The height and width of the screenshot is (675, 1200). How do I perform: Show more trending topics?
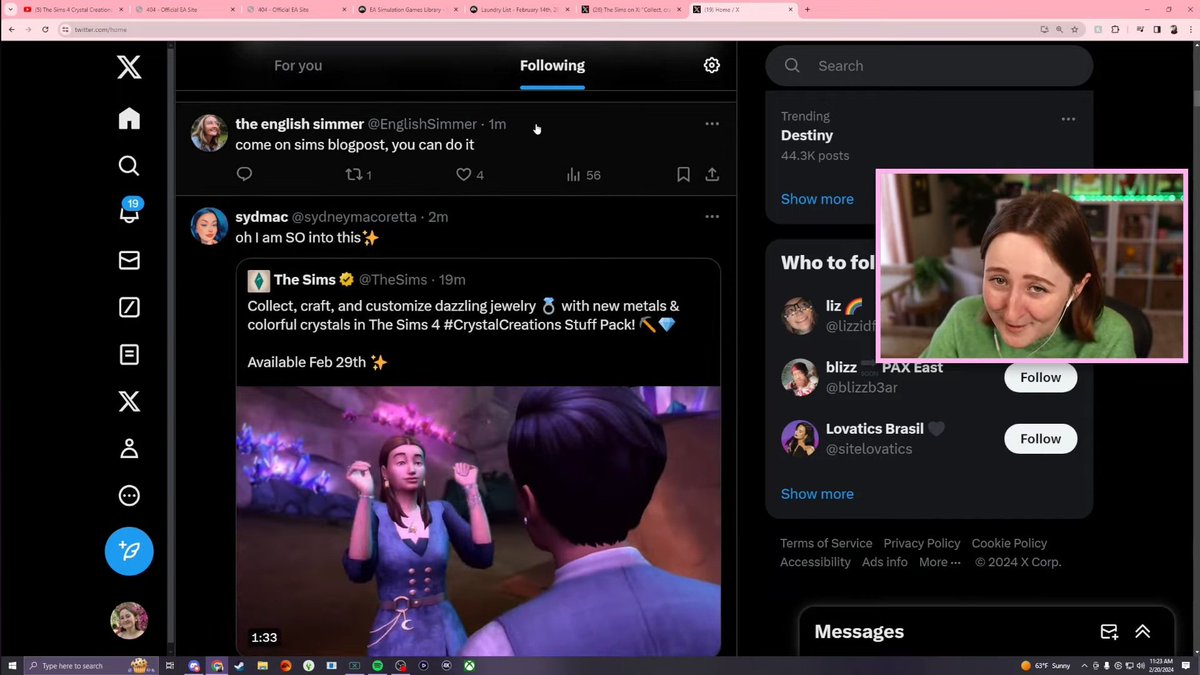(817, 199)
